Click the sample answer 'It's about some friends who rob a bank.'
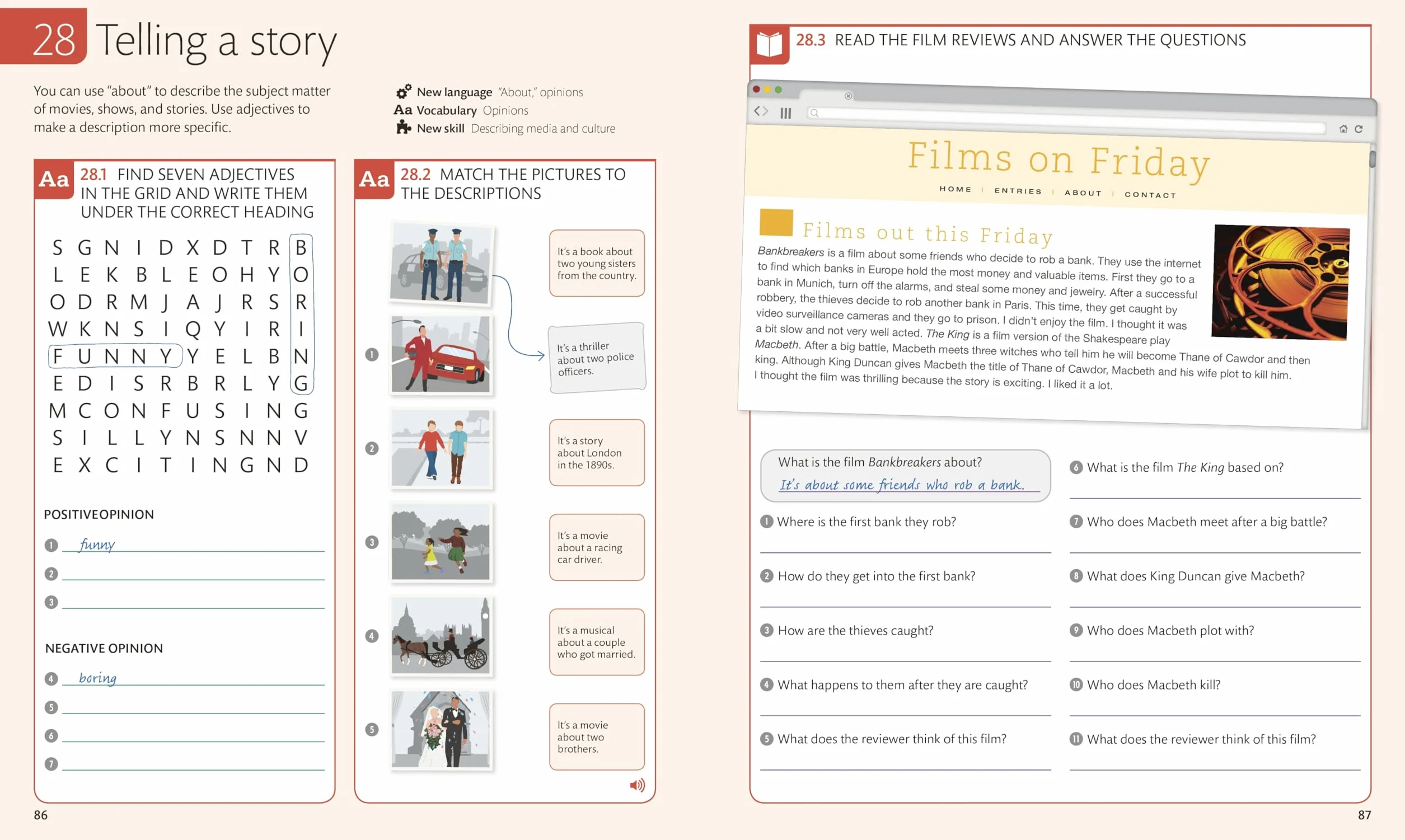 902,485
